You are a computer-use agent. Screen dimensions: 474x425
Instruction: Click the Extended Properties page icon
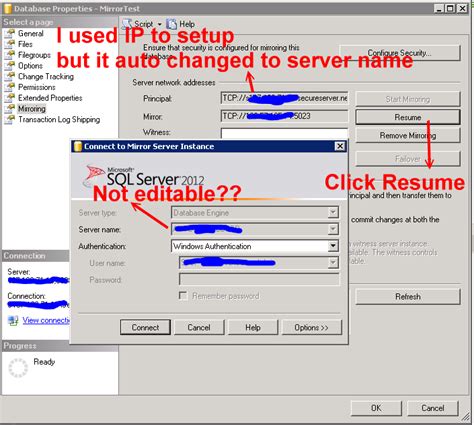(x=10, y=97)
